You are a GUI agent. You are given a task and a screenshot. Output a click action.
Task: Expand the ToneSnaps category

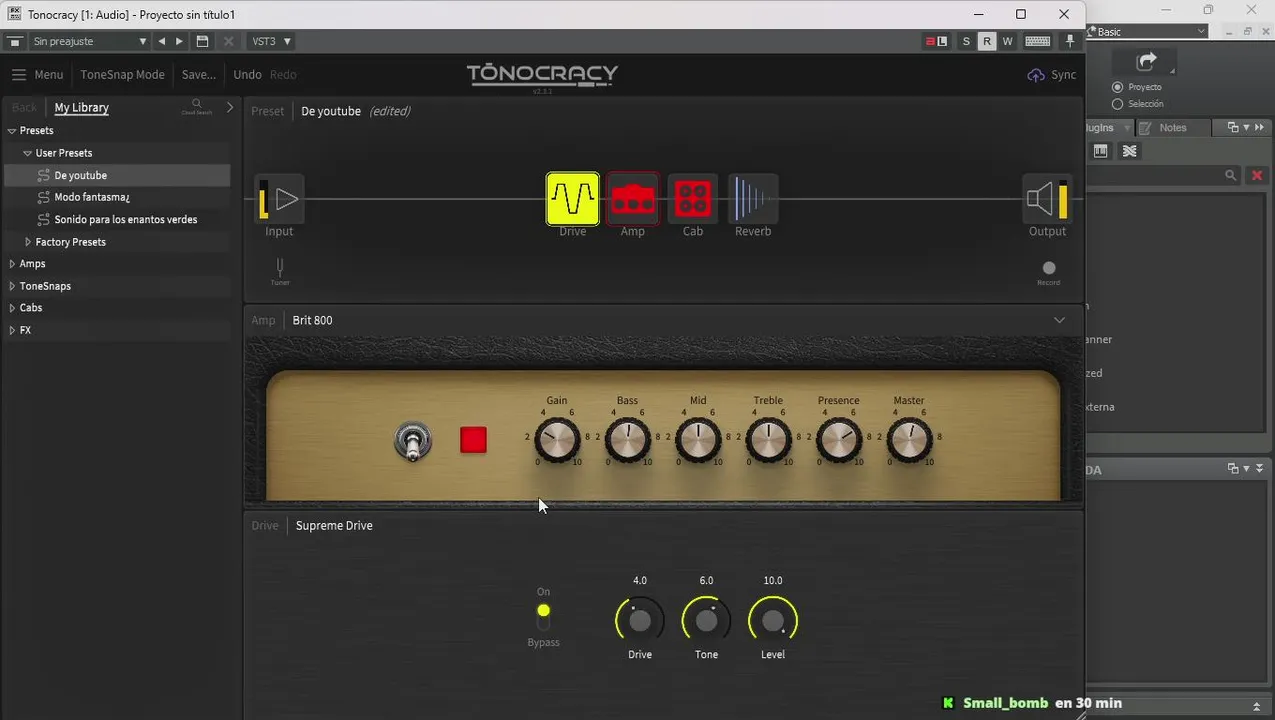pyautogui.click(x=12, y=286)
